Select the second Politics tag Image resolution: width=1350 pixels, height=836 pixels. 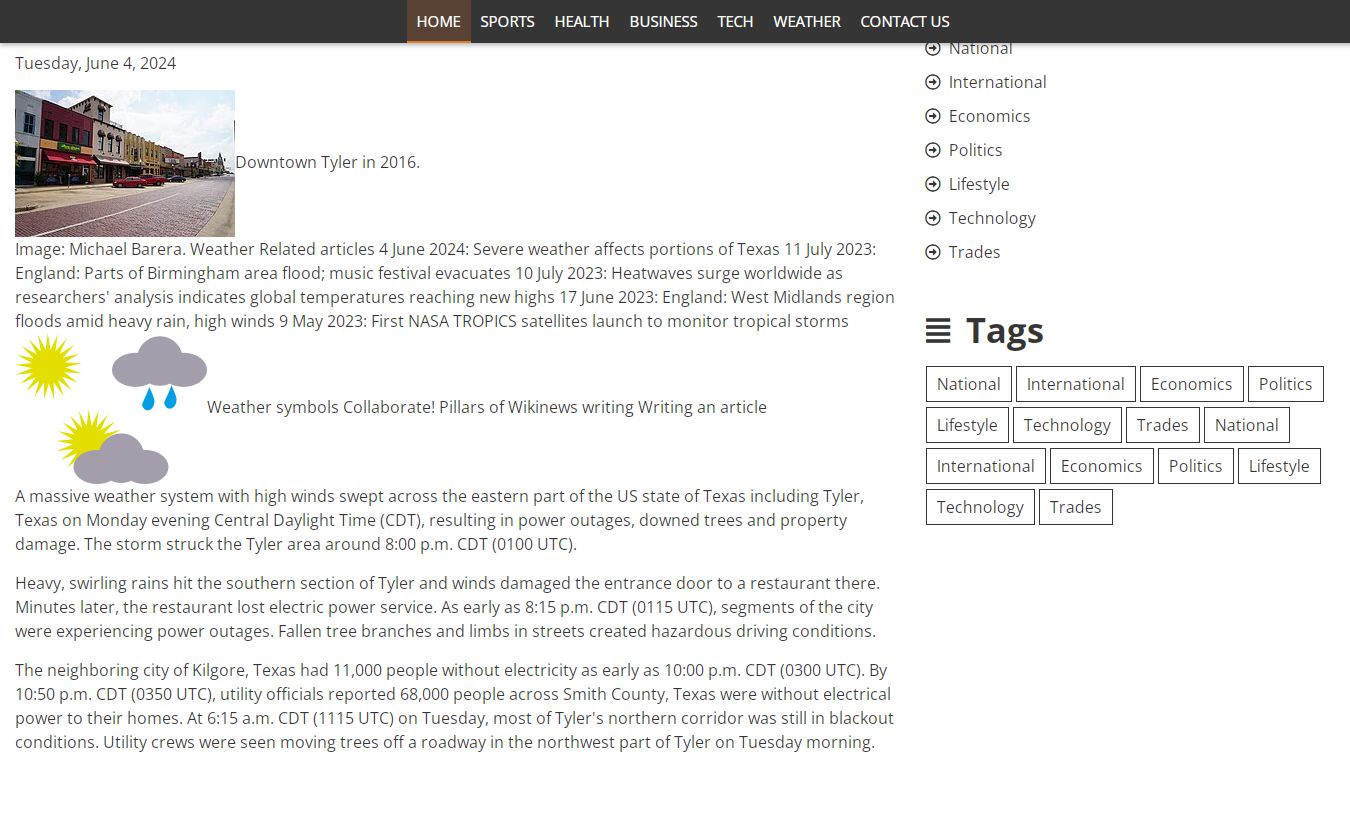(1196, 466)
